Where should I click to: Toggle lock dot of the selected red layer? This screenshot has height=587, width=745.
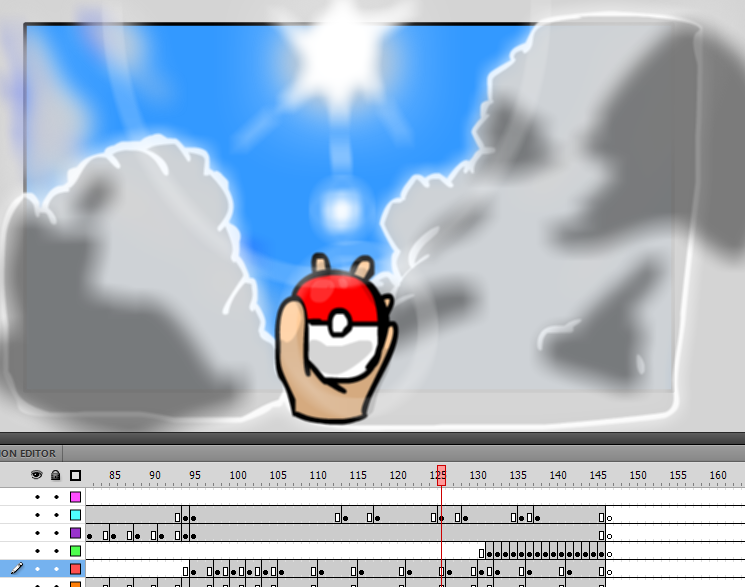click(x=56, y=569)
